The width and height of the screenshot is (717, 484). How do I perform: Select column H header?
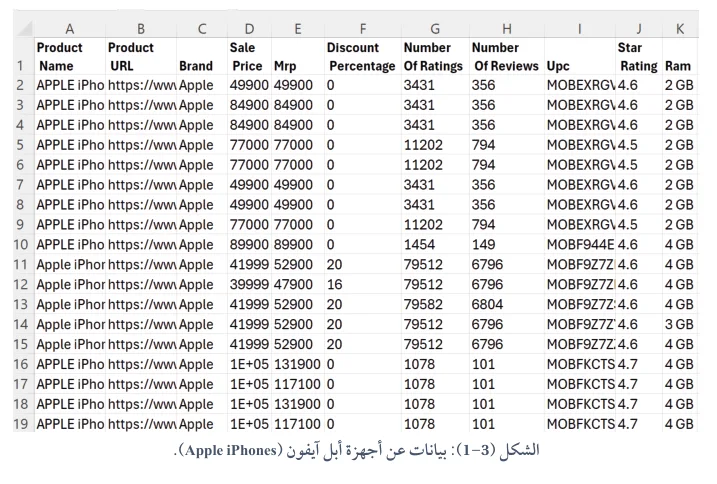[x=507, y=29]
